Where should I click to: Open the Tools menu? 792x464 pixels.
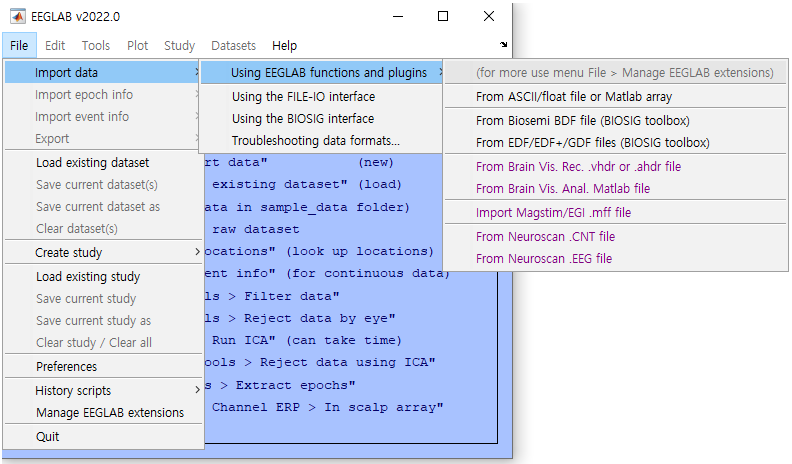(95, 45)
